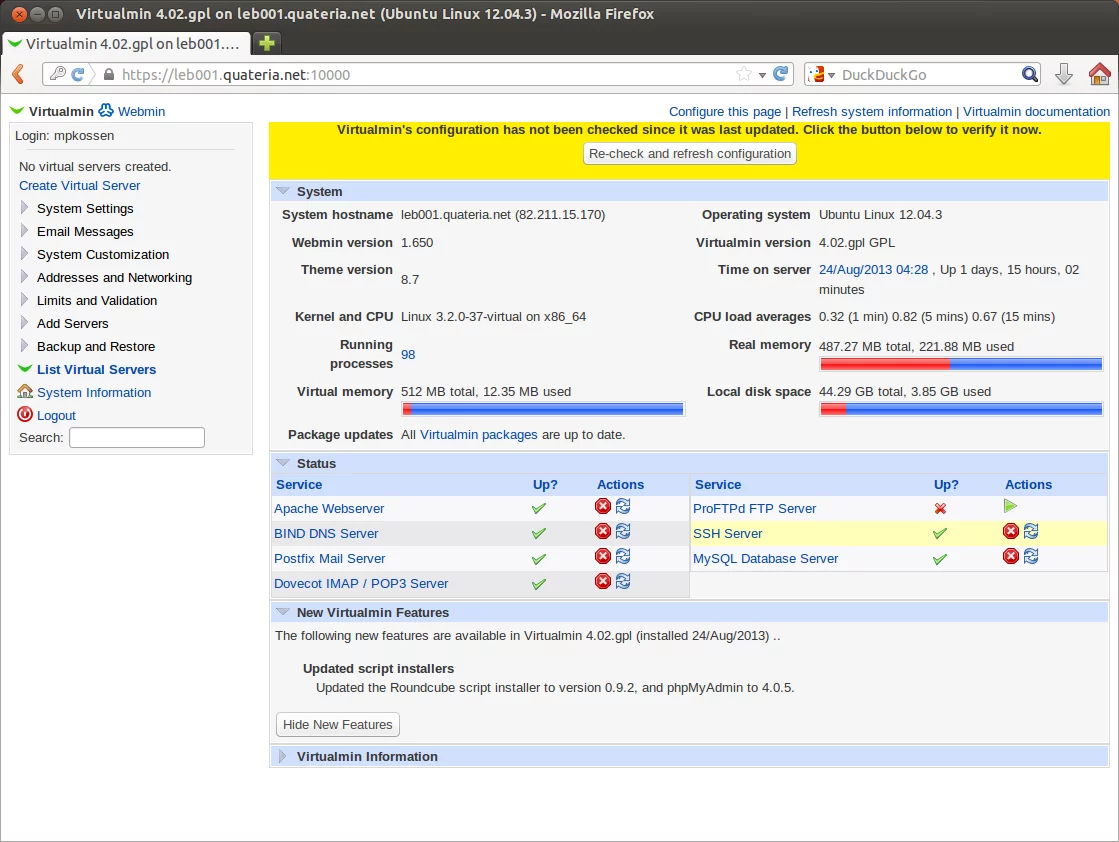Restart the MySQL Database Server

[1031, 556]
